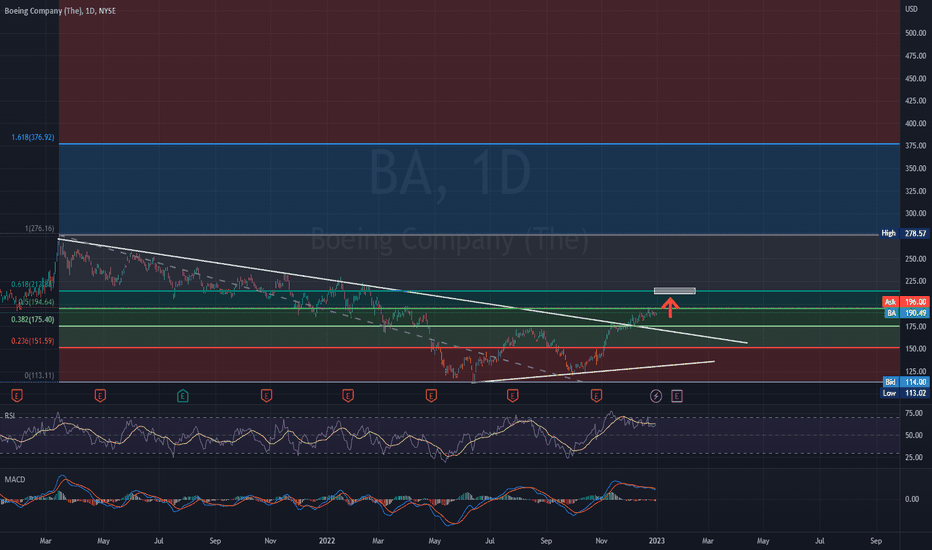Click the USD currency label on the price axis

pos(912,9)
